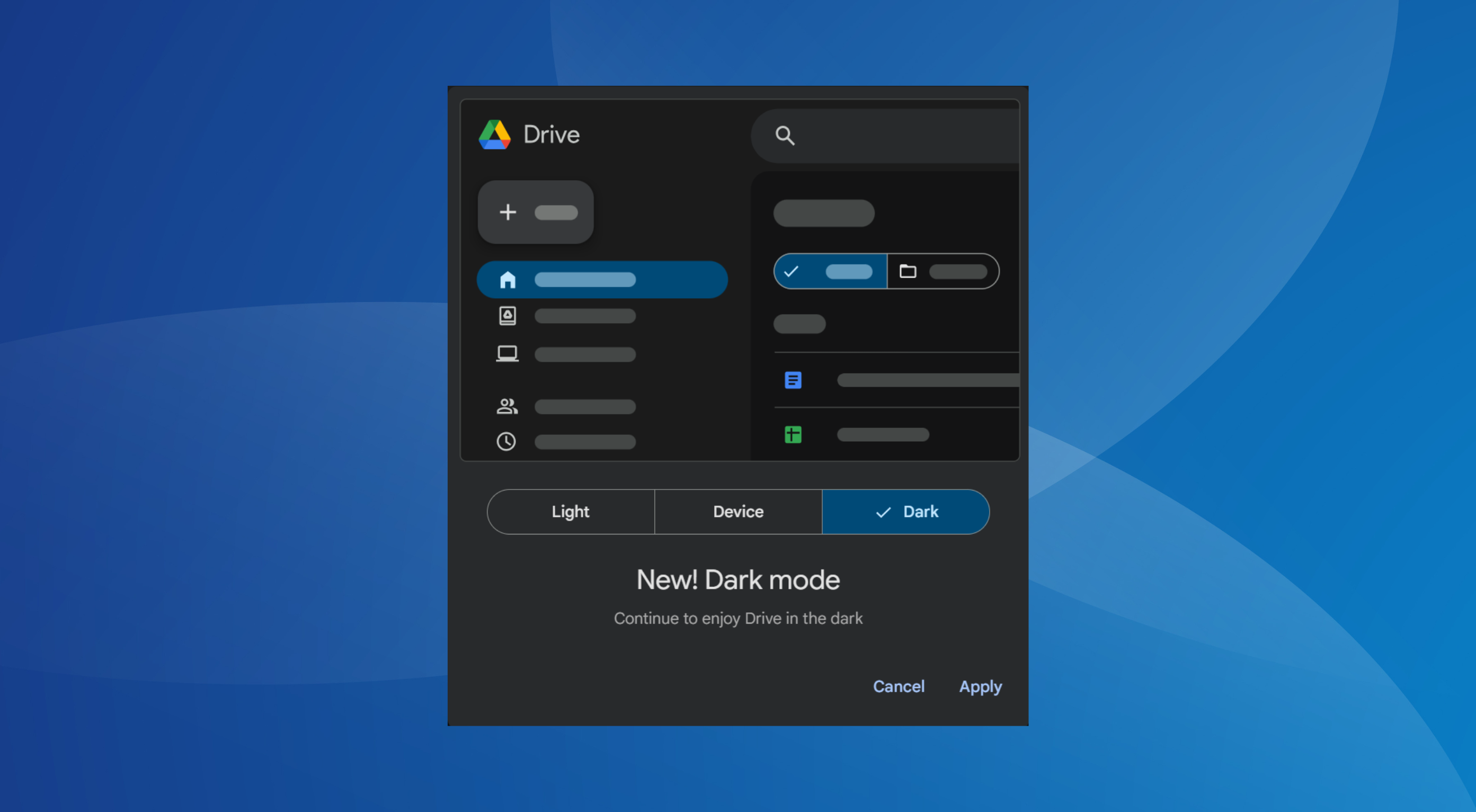Image resolution: width=1476 pixels, height=812 pixels.
Task: Click the blue Docs file icon
Action: (793, 380)
